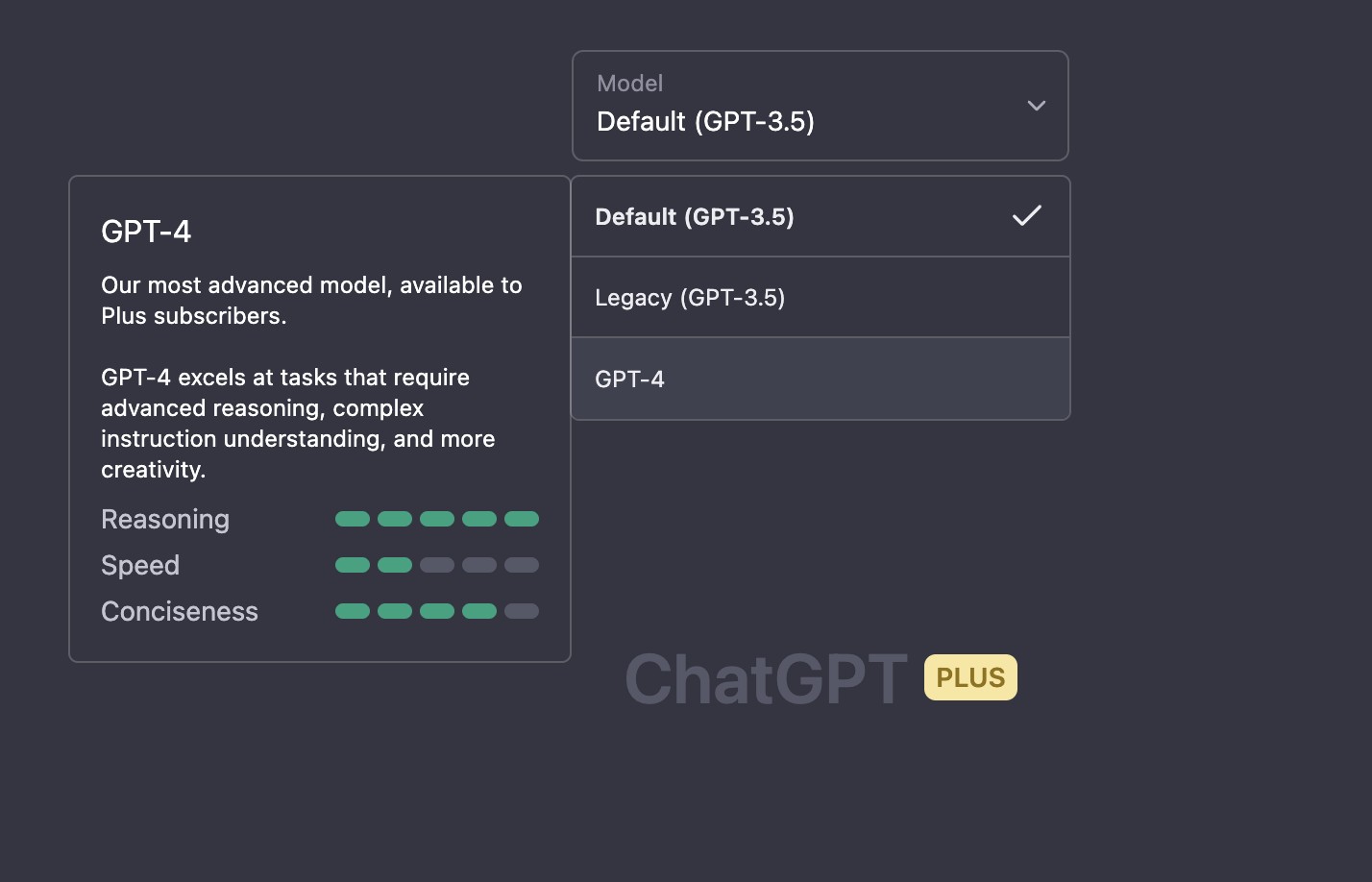Click the Reasoning label

pos(165,519)
